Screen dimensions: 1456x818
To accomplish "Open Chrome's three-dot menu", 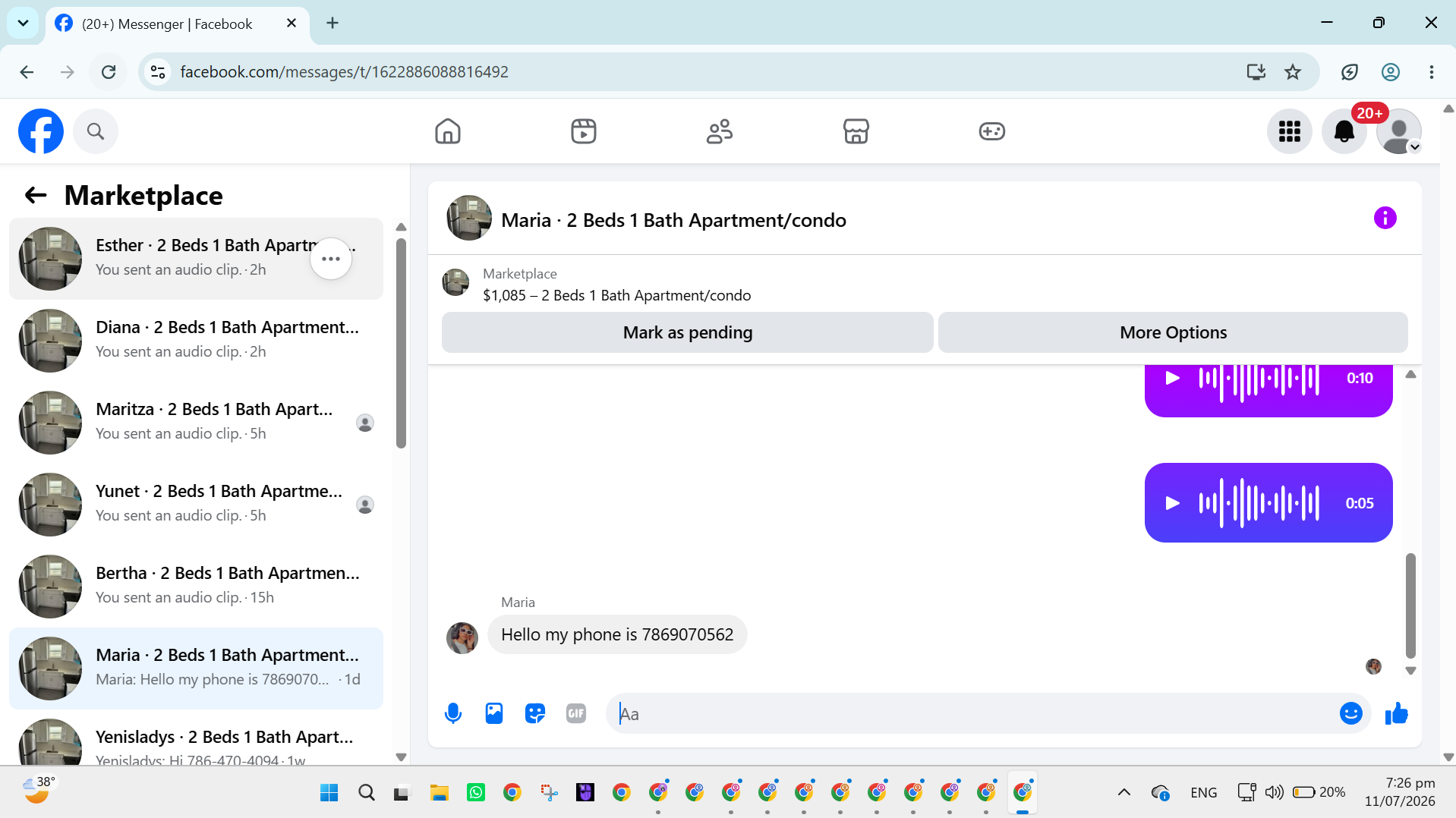I will [1432, 72].
